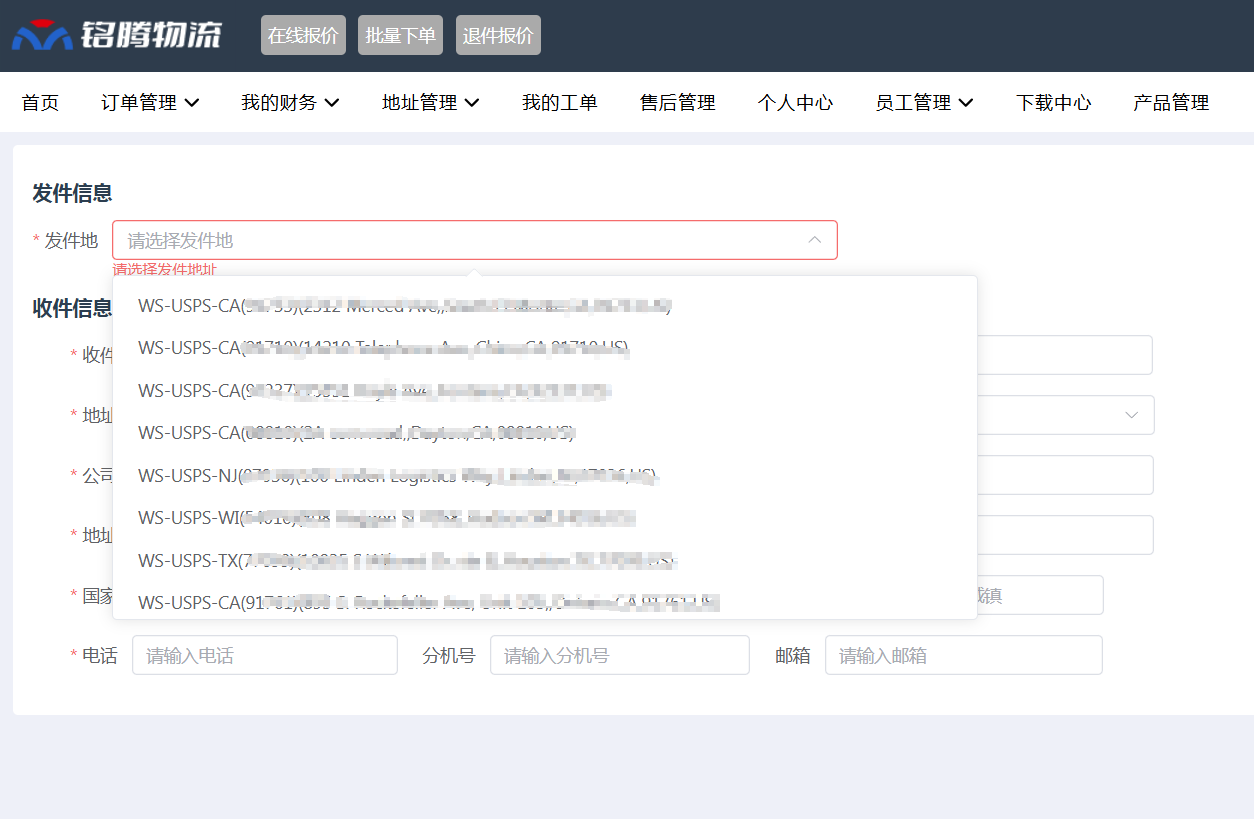
Task: Open the 售后管理 menu item
Action: [x=678, y=102]
